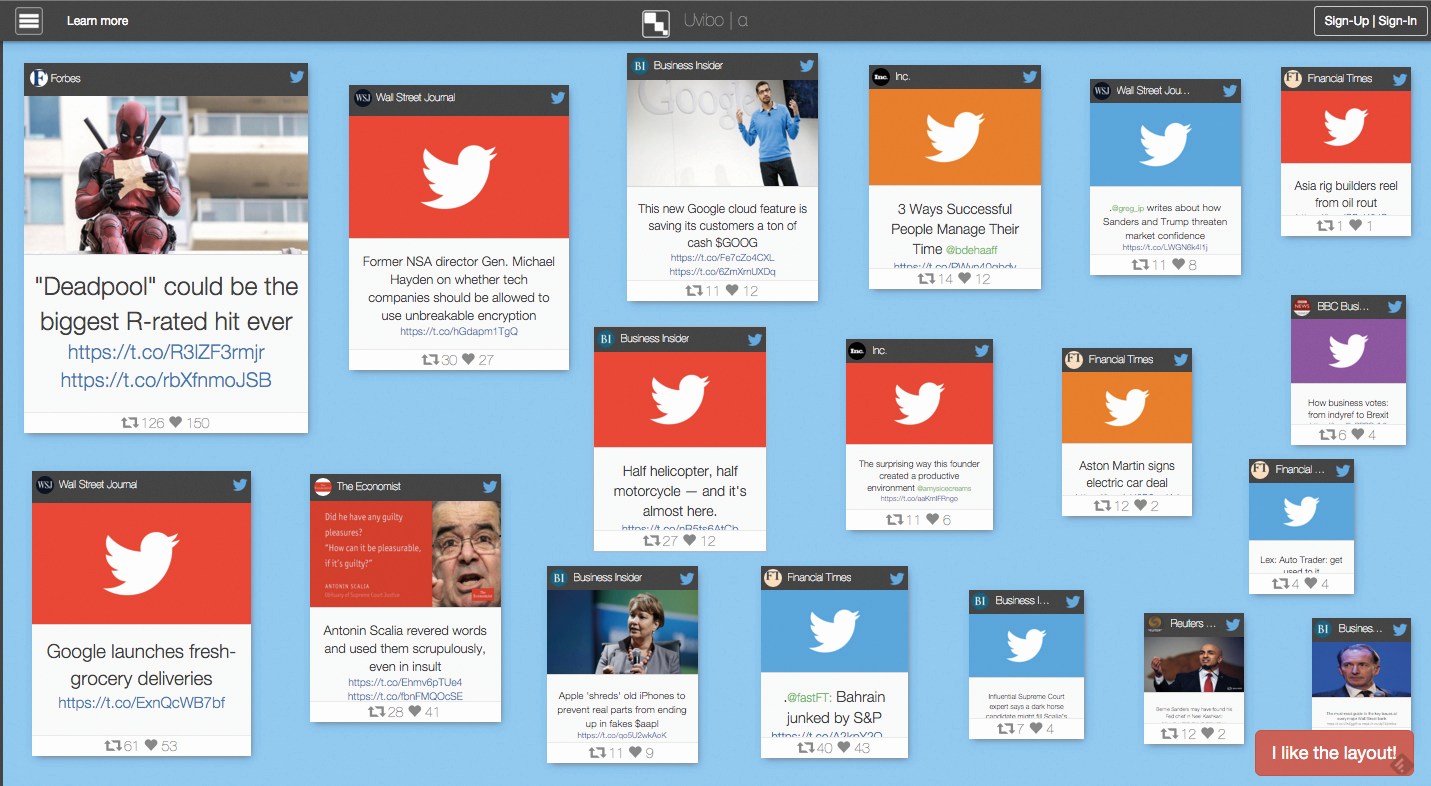The height and width of the screenshot is (786, 1431).
Task: Click the purple BBC Business tweet image
Action: 1347,350
